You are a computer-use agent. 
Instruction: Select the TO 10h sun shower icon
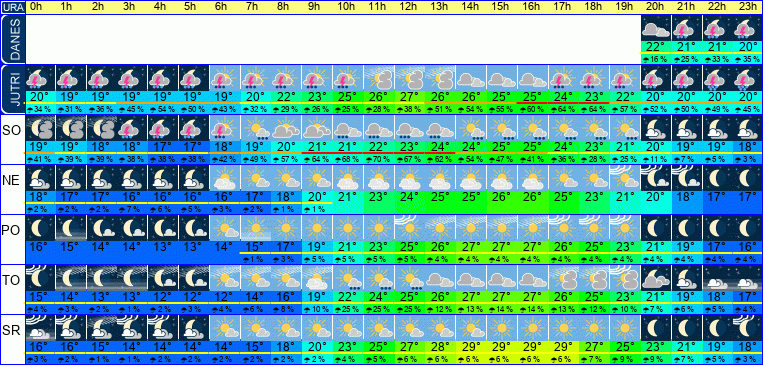tap(348, 278)
